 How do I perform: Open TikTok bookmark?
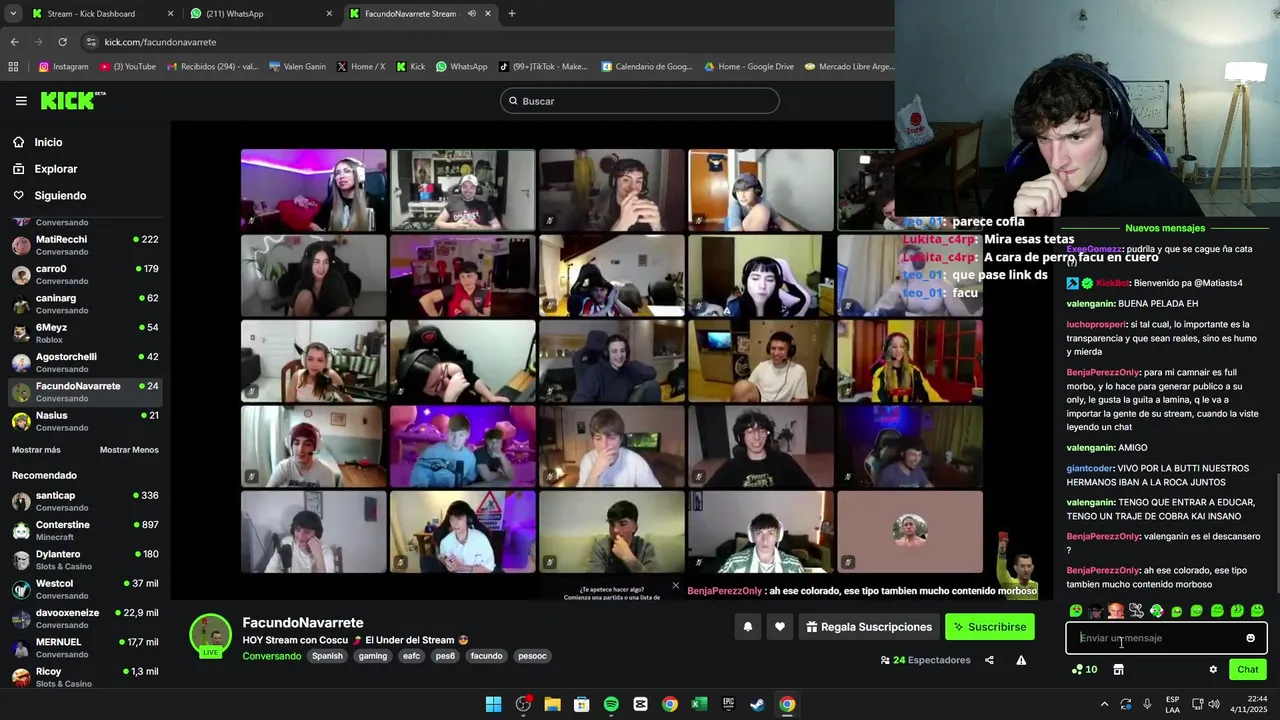point(543,67)
